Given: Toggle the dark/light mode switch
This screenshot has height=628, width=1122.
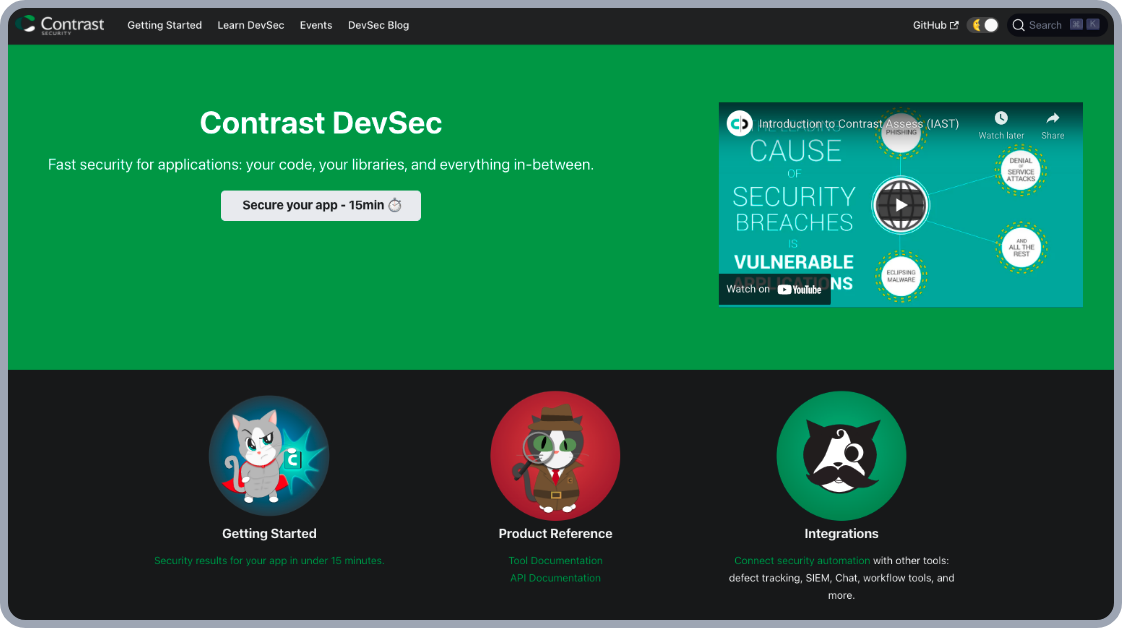Looking at the screenshot, I should coord(983,25).
